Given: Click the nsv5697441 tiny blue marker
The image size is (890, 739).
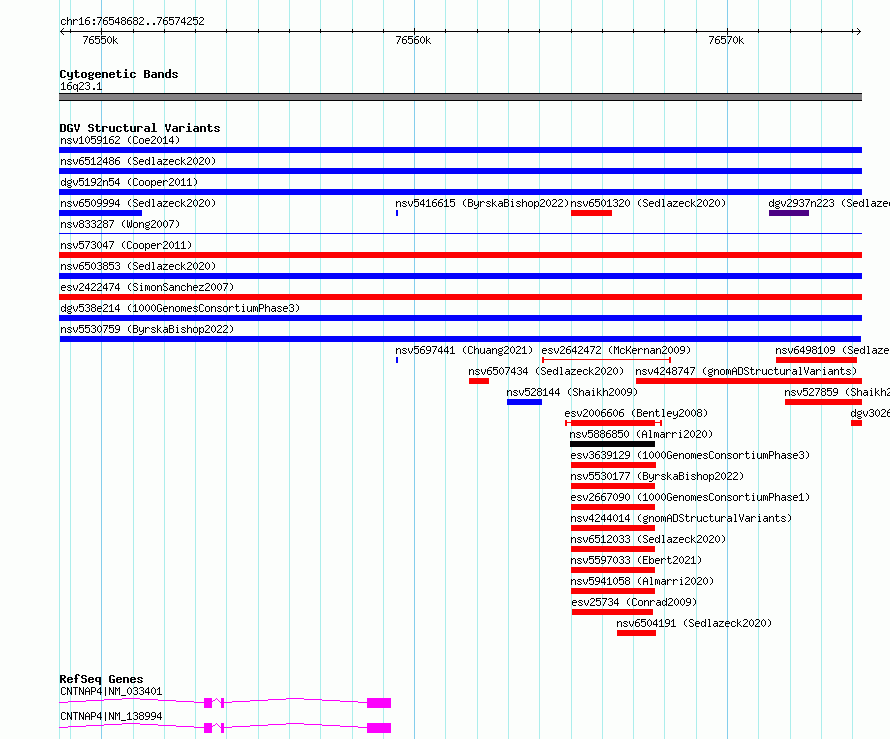Looking at the screenshot, I should (397, 360).
